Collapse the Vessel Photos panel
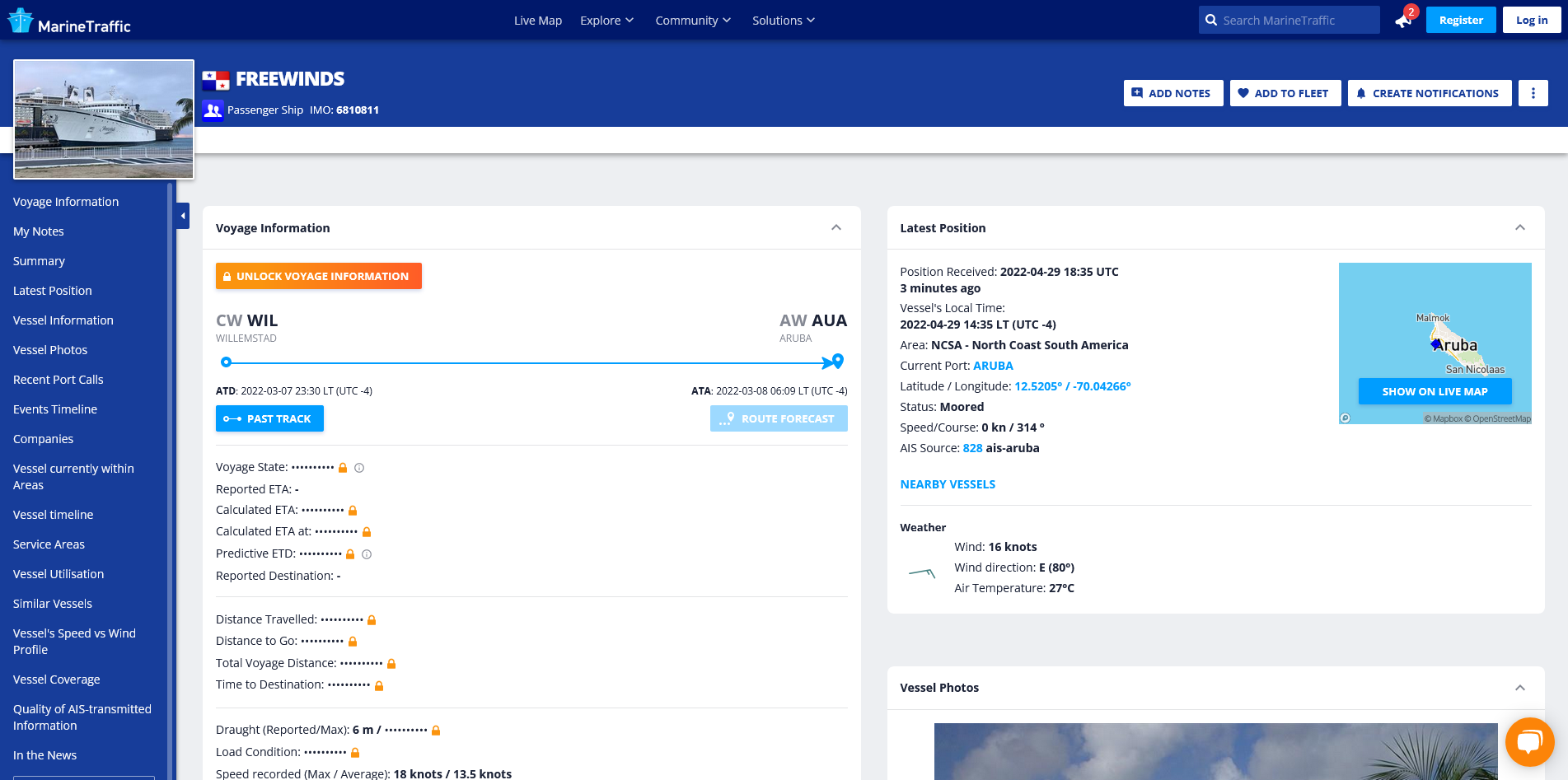The height and width of the screenshot is (780, 1568). pyautogui.click(x=1520, y=688)
